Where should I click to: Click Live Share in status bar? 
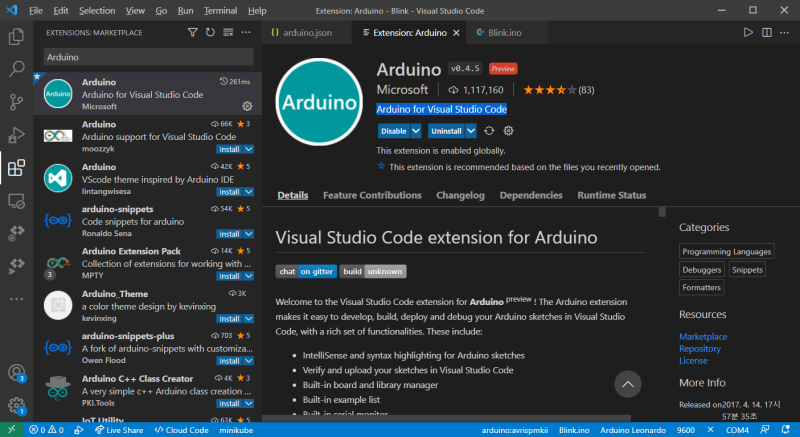click(119, 430)
